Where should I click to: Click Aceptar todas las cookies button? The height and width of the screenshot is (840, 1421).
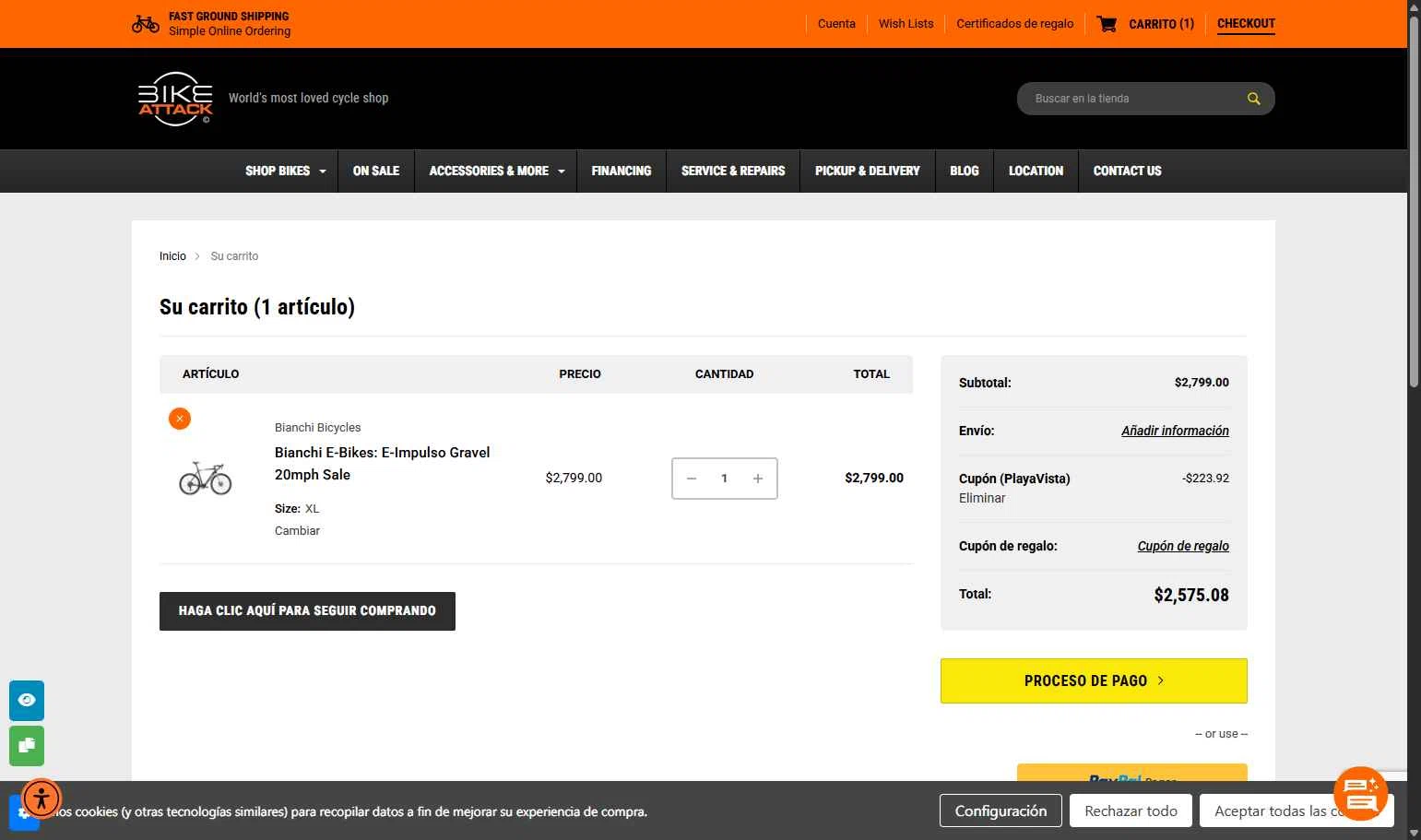pyautogui.click(x=1297, y=811)
